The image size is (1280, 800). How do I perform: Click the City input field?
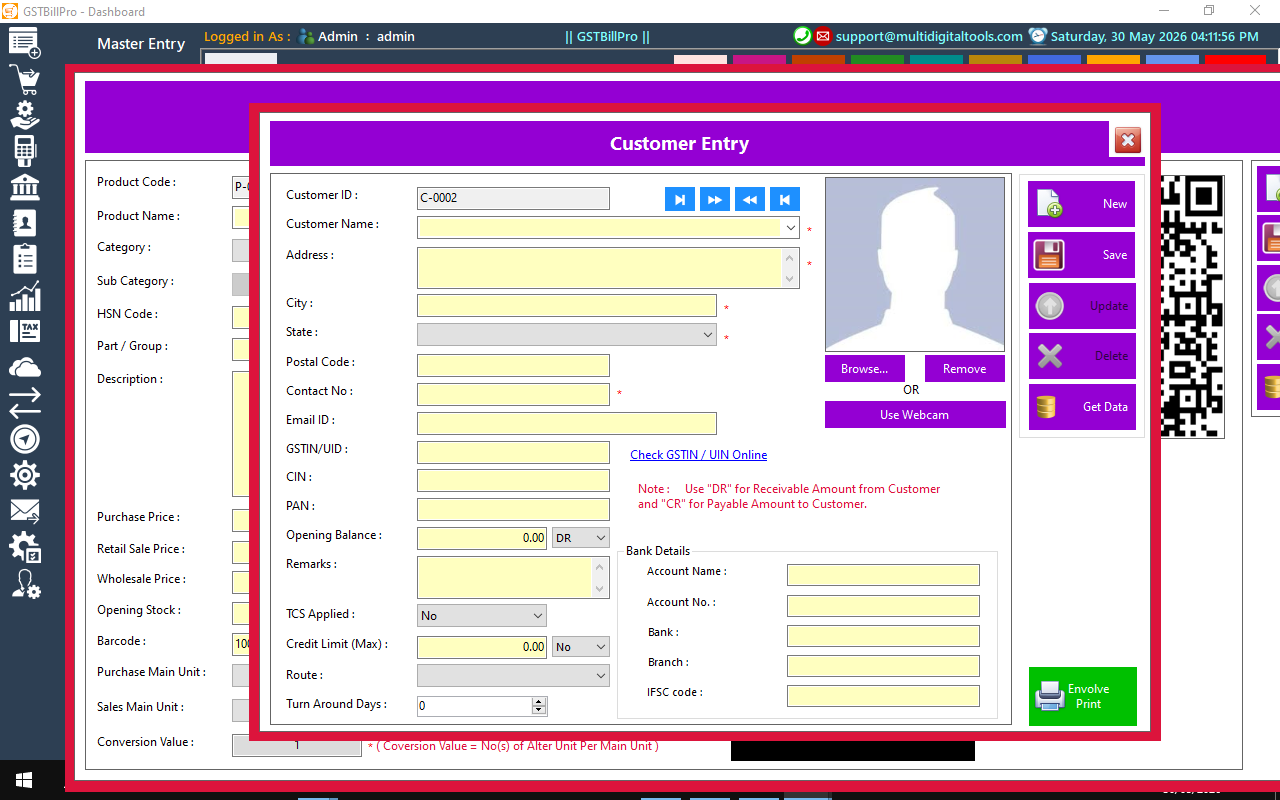tap(567, 306)
